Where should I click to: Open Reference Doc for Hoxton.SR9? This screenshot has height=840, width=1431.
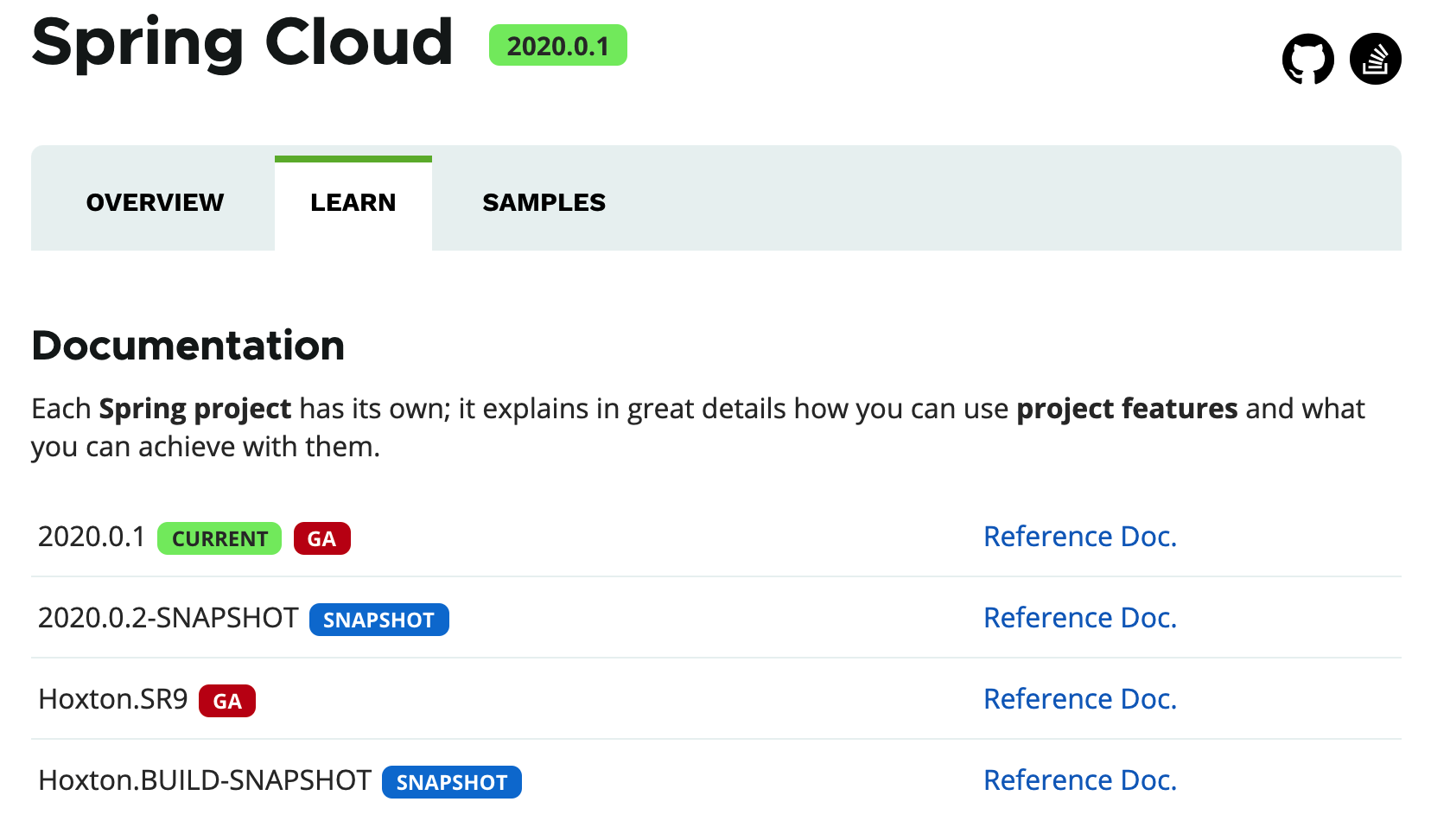coord(1079,699)
